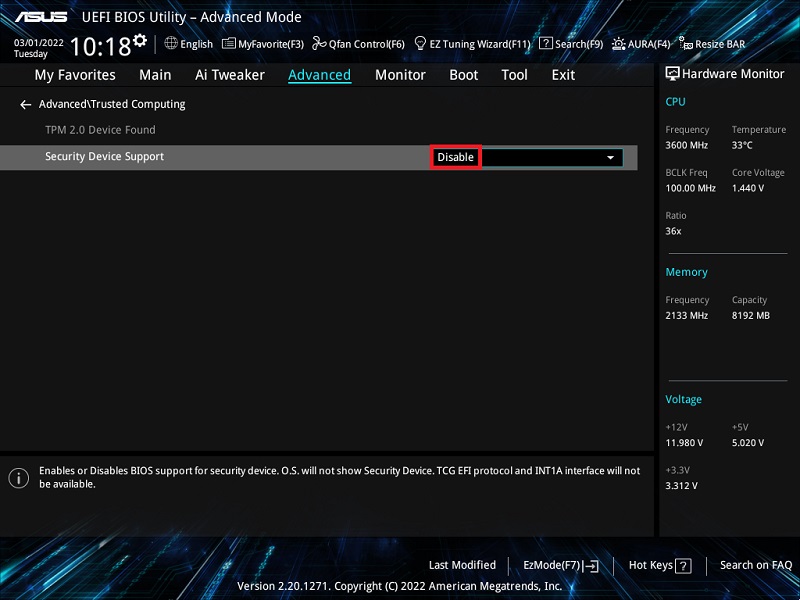
Task: Click the memory capacity value 8192 MB
Action: [751, 316]
